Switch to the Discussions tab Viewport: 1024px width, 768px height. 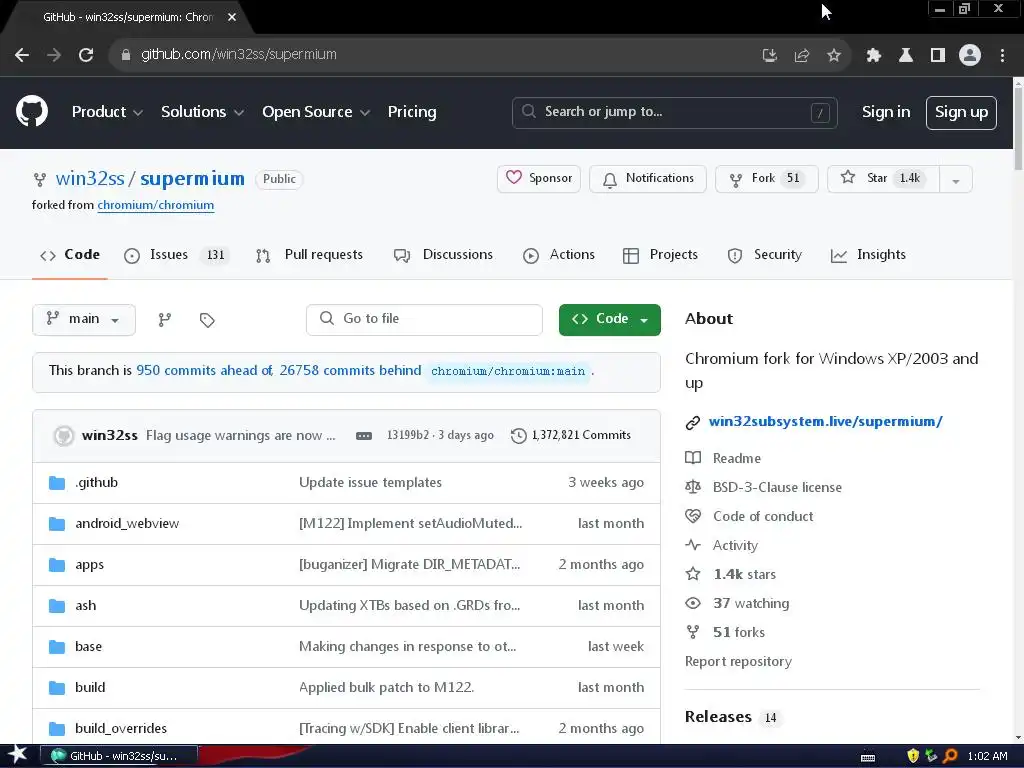pos(443,255)
